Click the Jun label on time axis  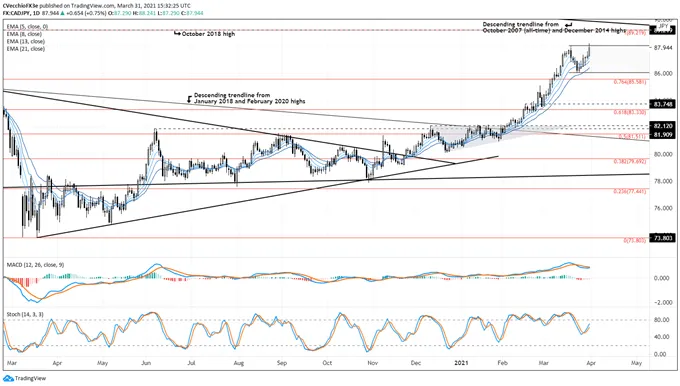pyautogui.click(x=146, y=363)
